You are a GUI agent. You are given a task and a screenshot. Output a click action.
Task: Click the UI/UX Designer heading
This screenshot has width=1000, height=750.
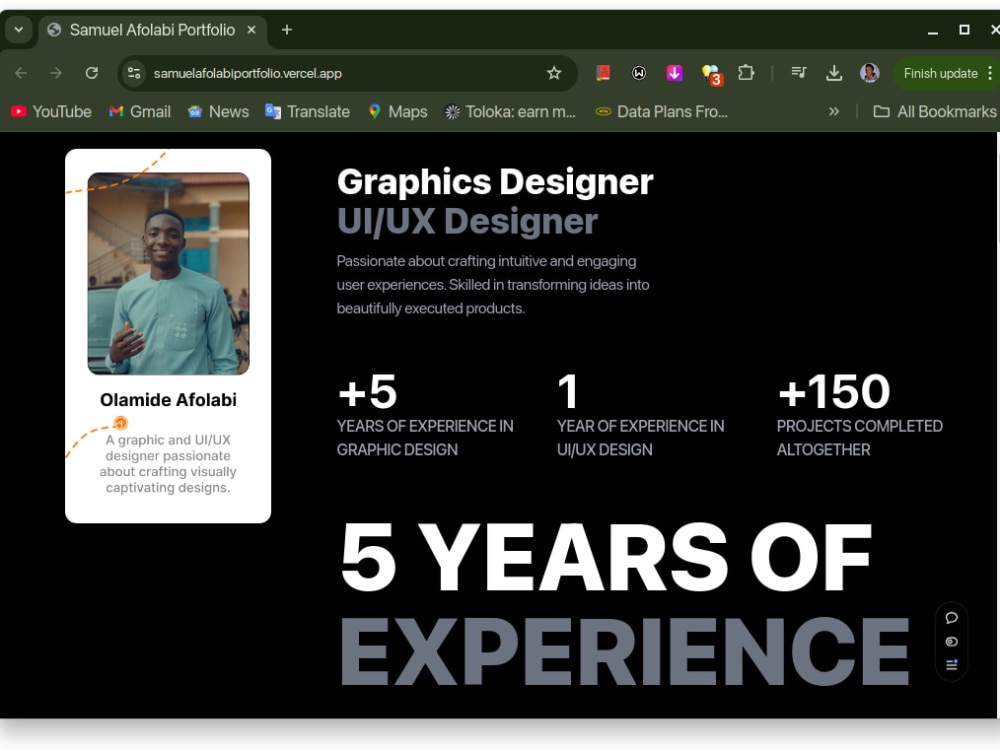tap(467, 221)
